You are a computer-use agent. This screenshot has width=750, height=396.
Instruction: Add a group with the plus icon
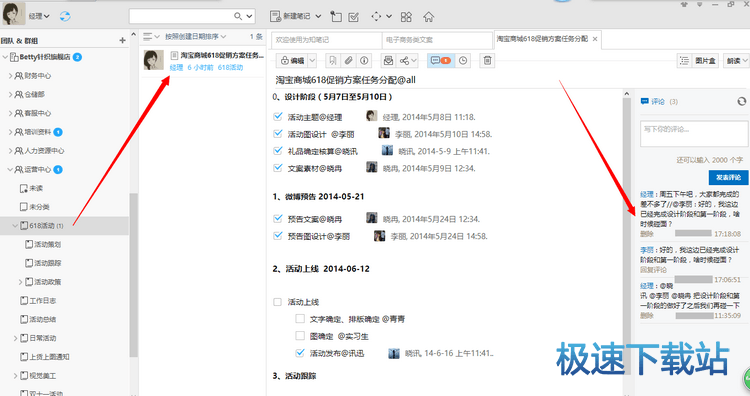(x=122, y=41)
